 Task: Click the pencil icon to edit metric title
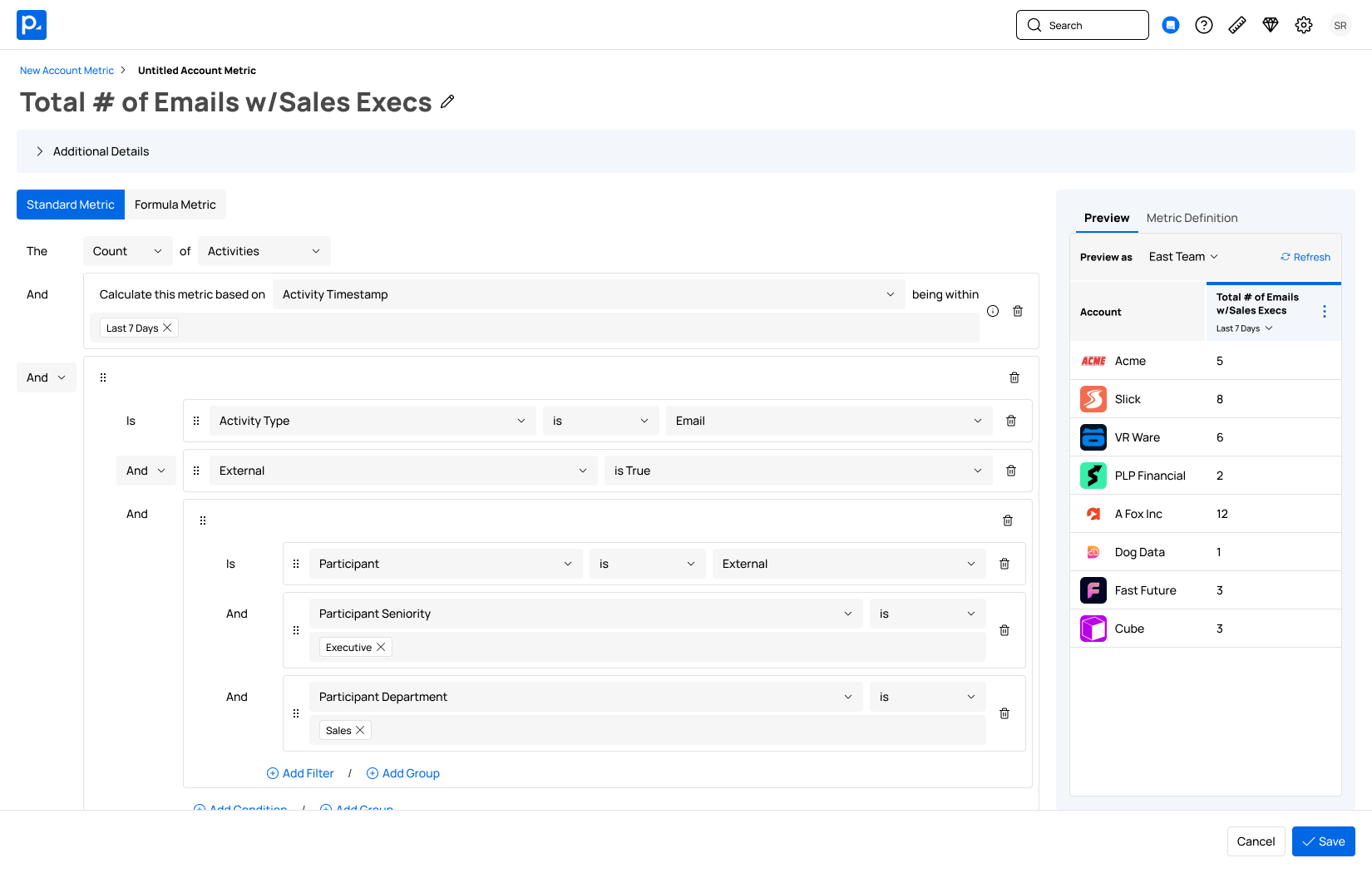447,101
